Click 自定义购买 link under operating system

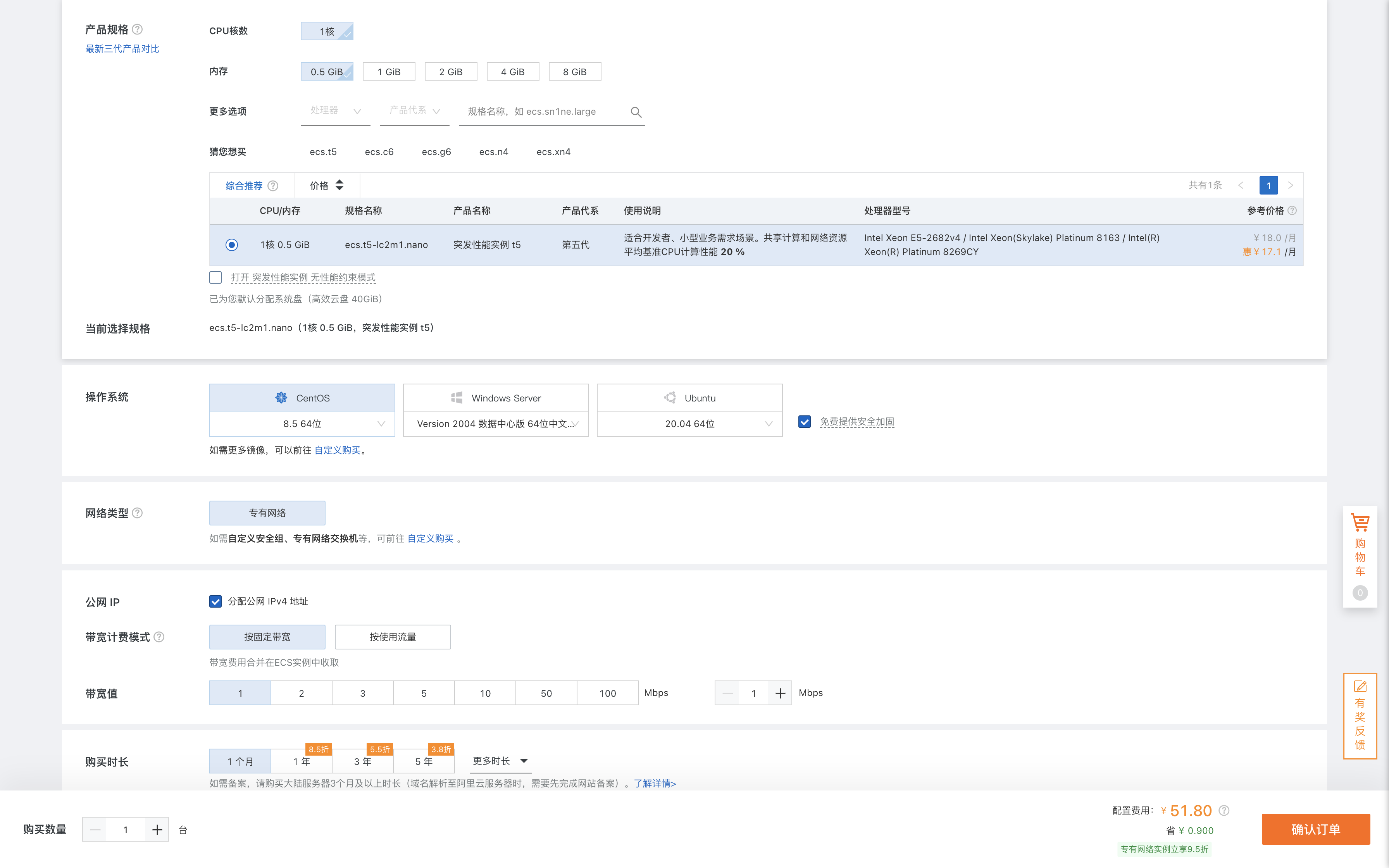338,450
